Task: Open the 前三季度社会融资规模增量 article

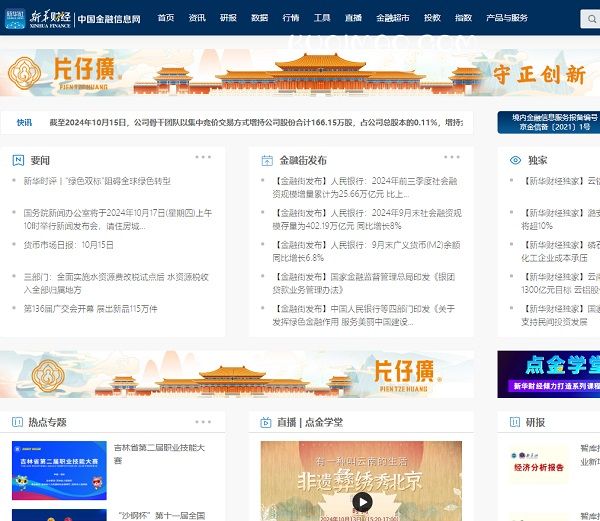Action: (365, 187)
